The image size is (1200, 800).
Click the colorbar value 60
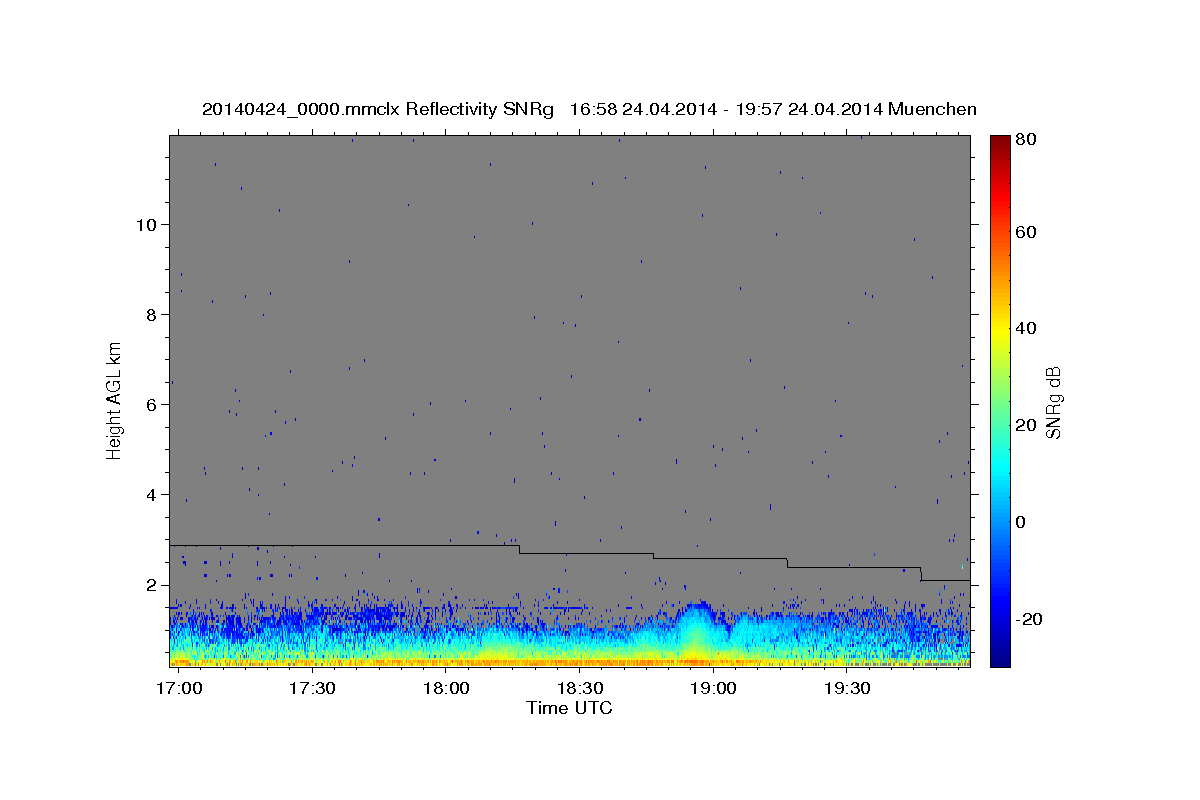pyautogui.click(x=1025, y=232)
